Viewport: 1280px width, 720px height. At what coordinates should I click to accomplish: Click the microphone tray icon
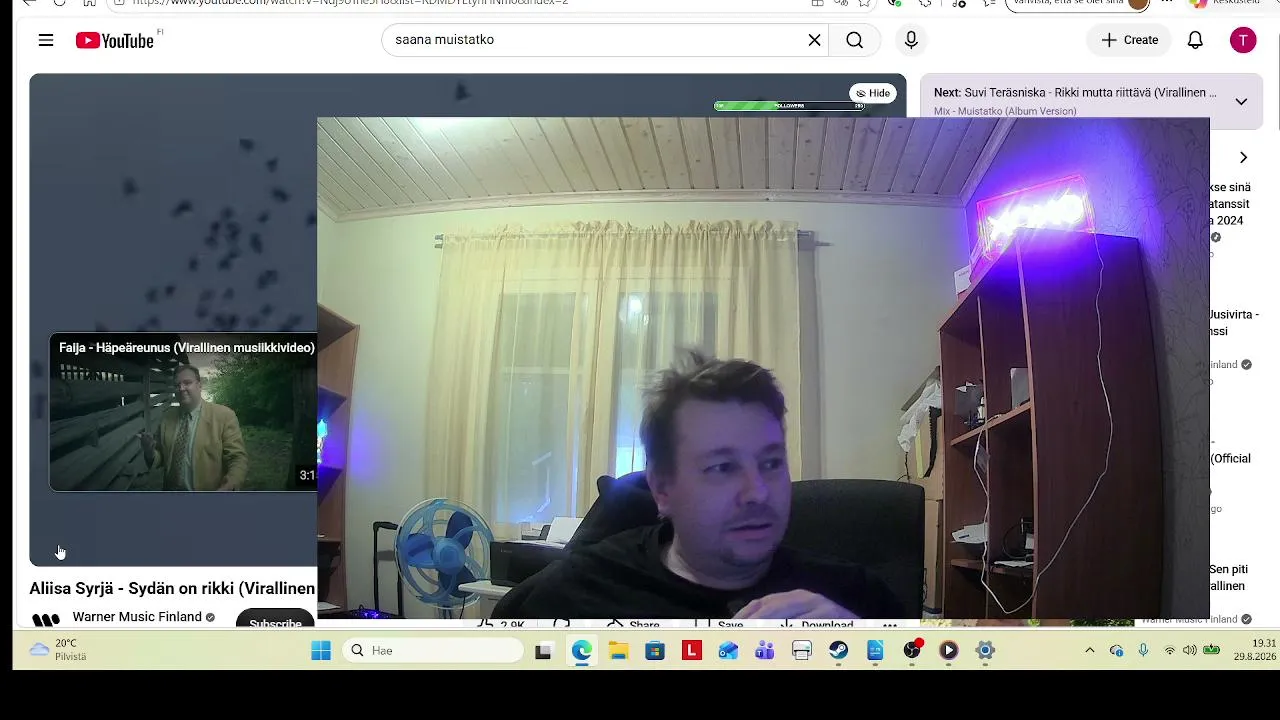pos(1143,651)
